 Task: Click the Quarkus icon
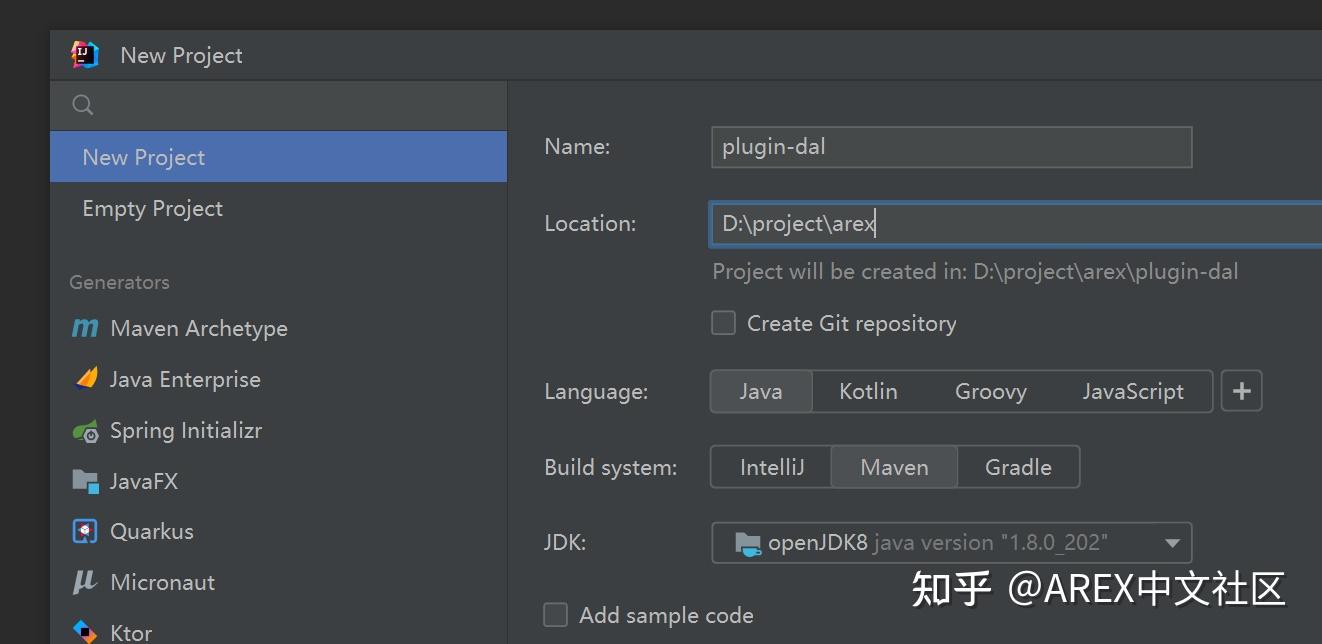tap(86, 531)
